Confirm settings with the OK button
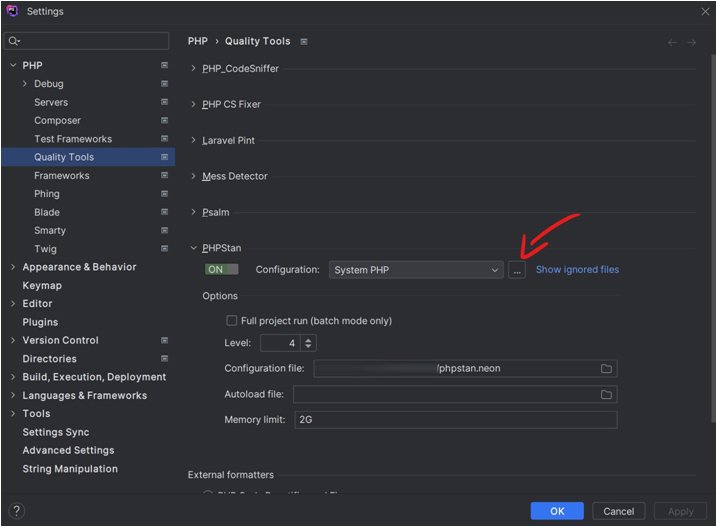The width and height of the screenshot is (717, 527). (x=557, y=511)
